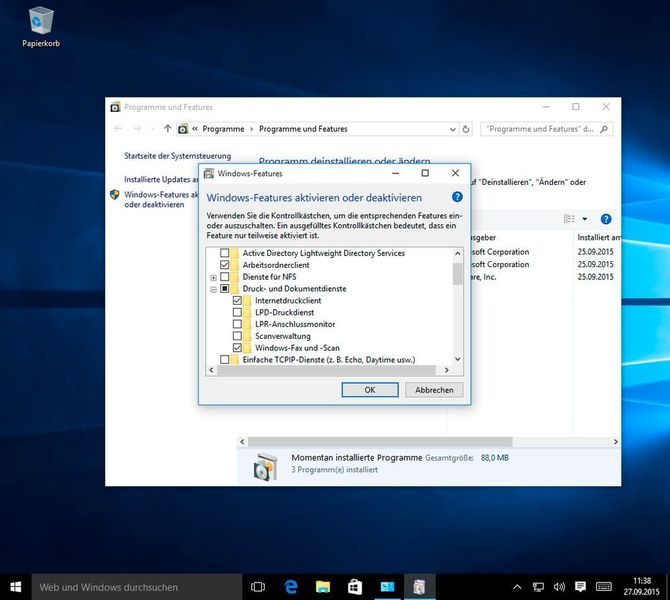Click the taskbar clock showing 11:38
This screenshot has height=600, width=670.
(x=641, y=586)
